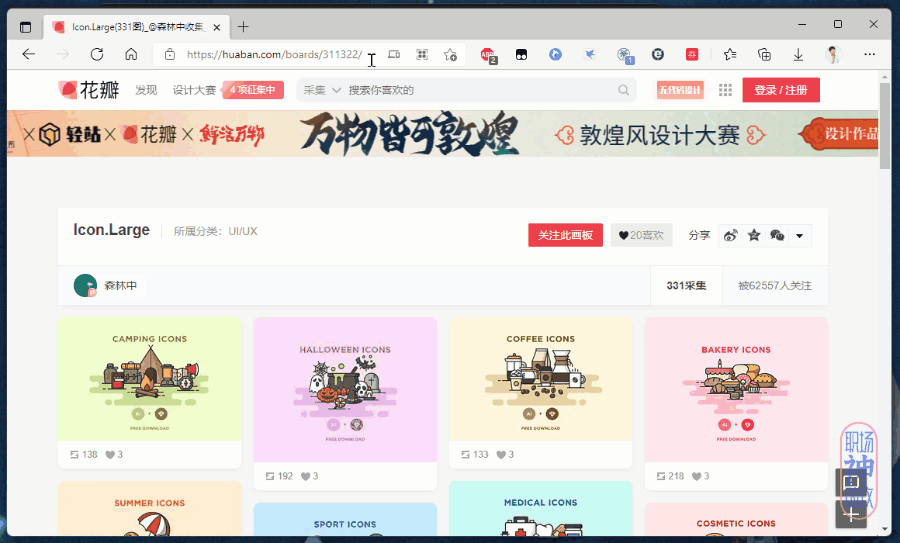Reload the current page
The width and height of the screenshot is (900, 543).
tap(97, 55)
